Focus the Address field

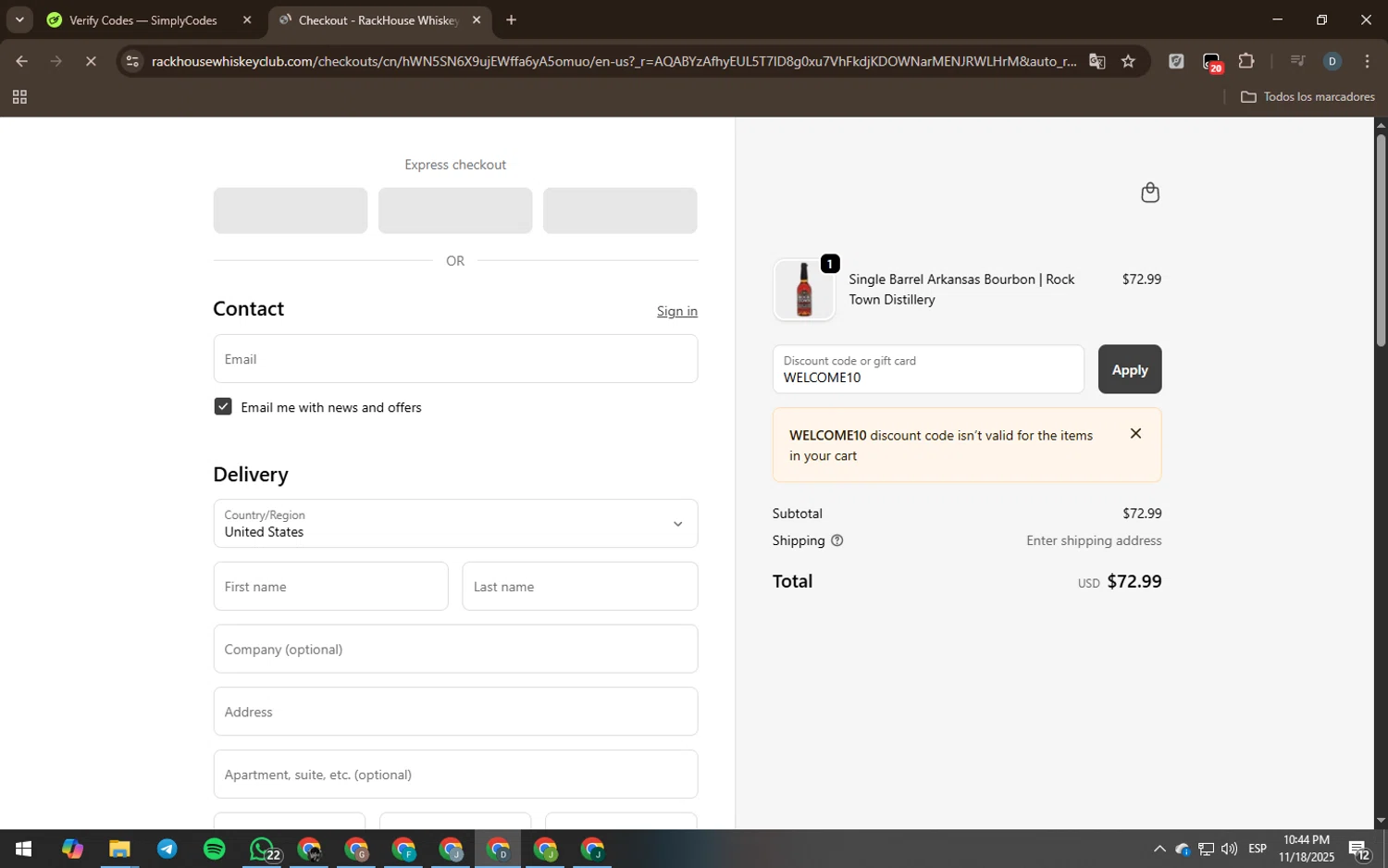tap(455, 712)
